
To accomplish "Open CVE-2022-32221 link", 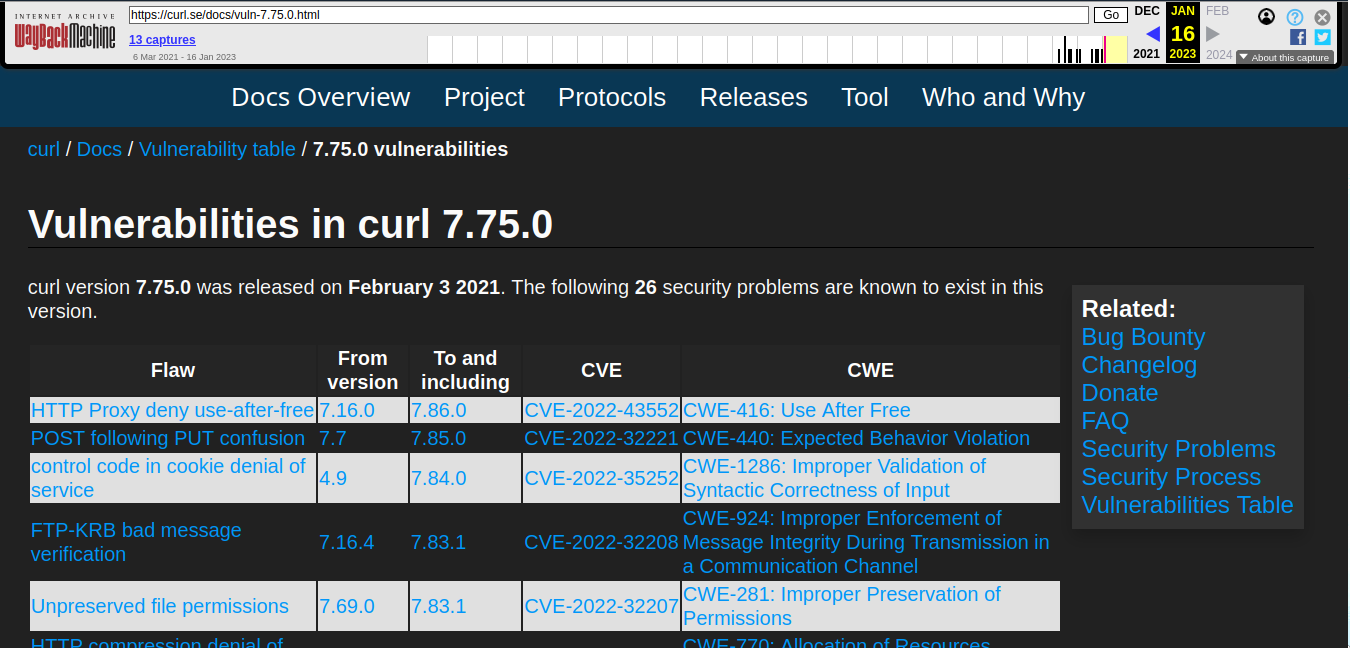I will [602, 438].
